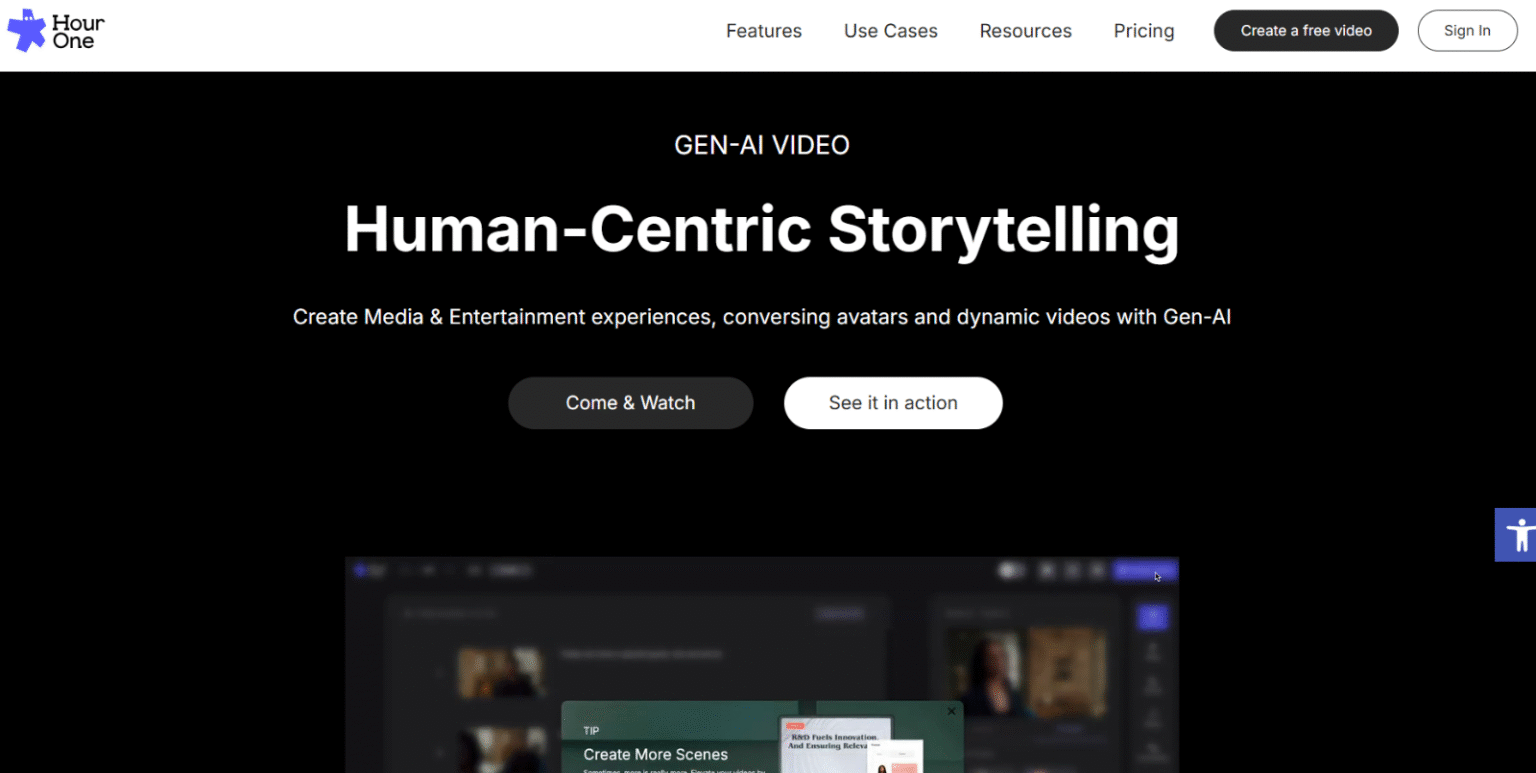This screenshot has height=773, width=1536.
Task: Open the Resources menu
Action: pos(1025,30)
